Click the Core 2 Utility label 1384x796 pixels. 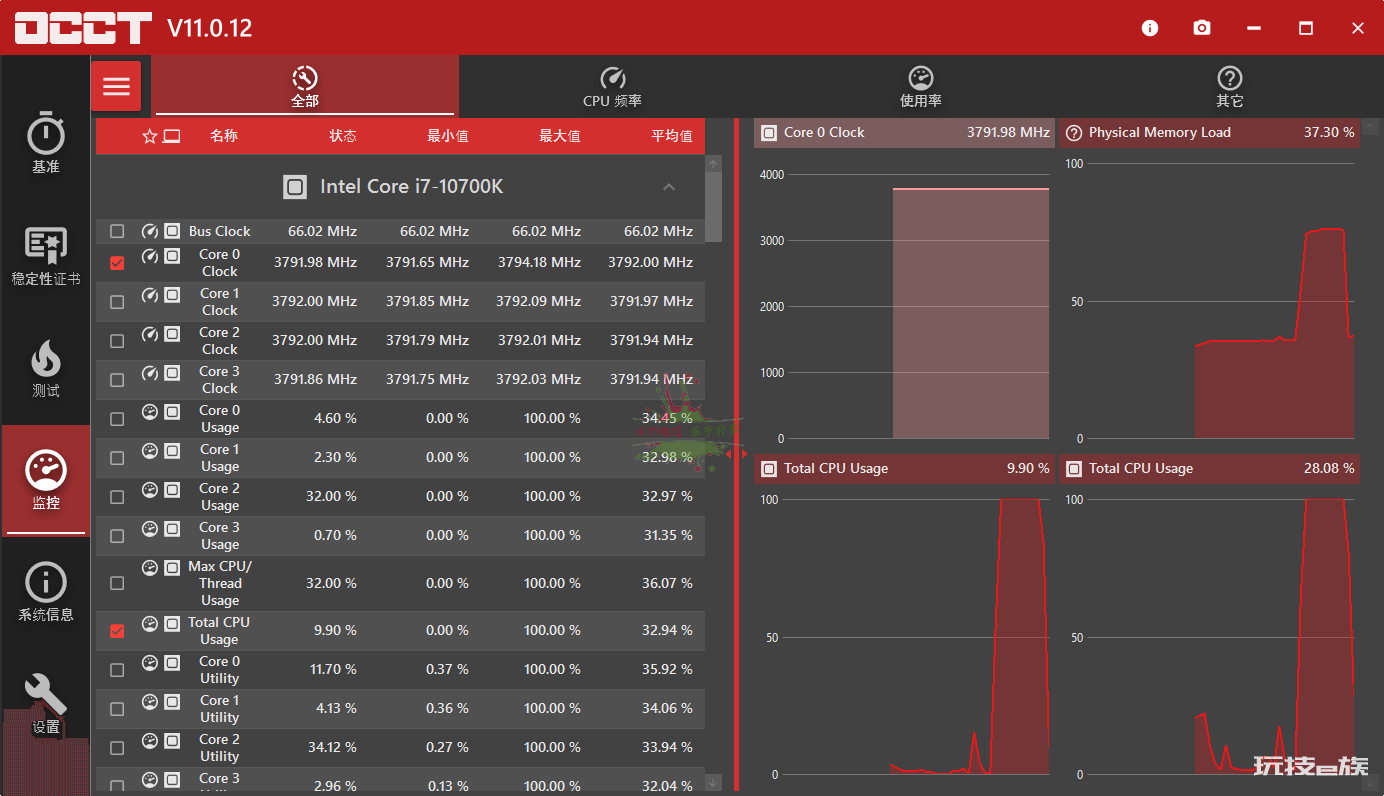point(219,748)
